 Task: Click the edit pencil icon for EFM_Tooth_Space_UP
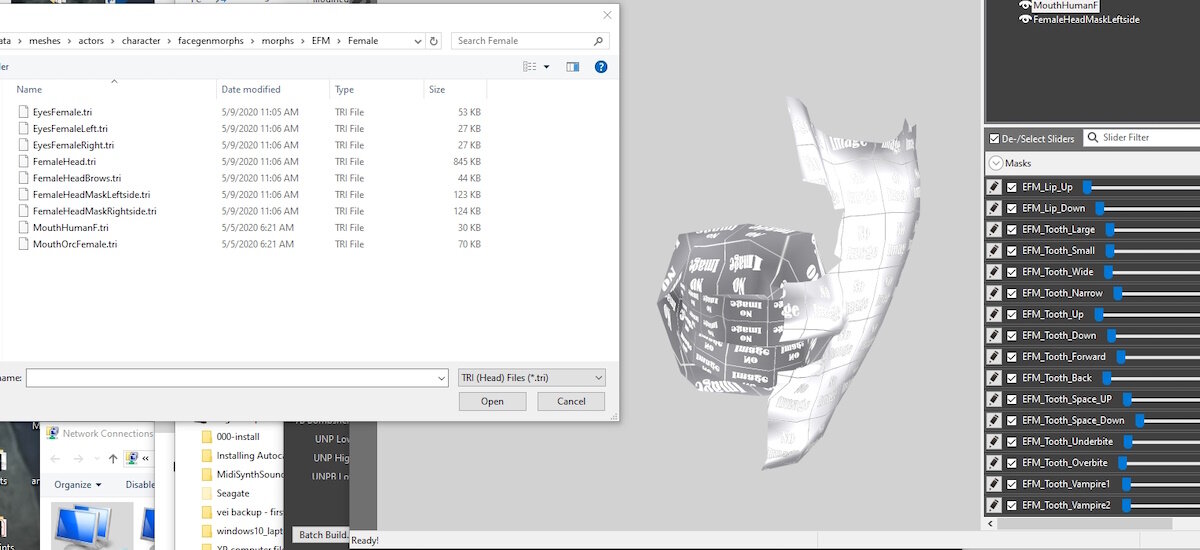click(994, 399)
